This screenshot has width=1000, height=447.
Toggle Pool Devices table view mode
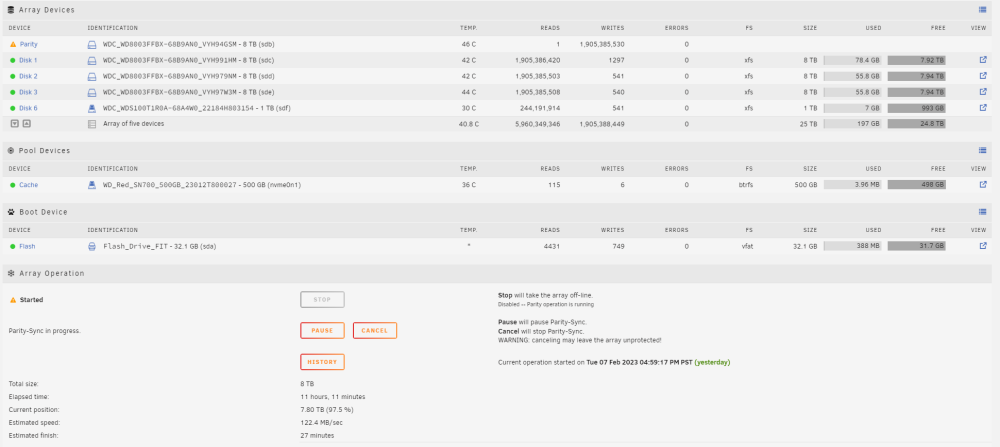[x=983, y=150]
